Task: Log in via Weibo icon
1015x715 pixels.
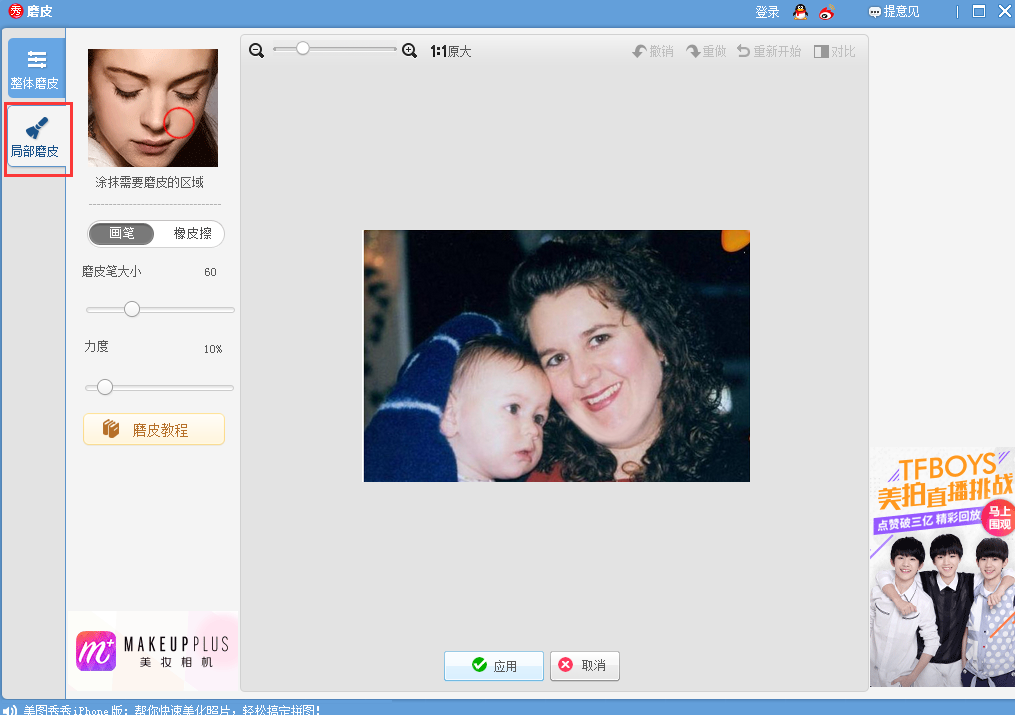Action: point(827,12)
